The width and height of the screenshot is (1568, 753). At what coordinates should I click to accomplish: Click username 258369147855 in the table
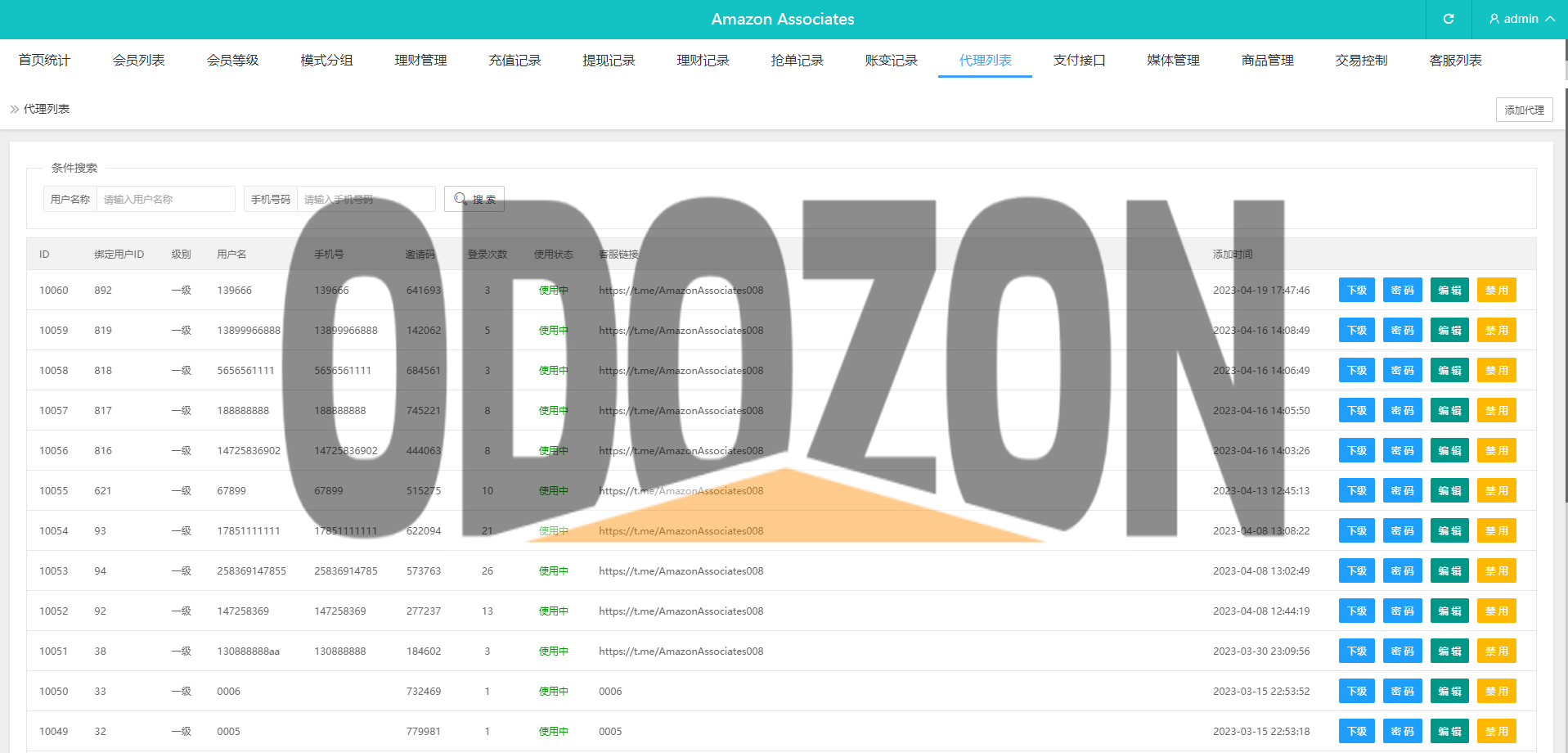251,571
